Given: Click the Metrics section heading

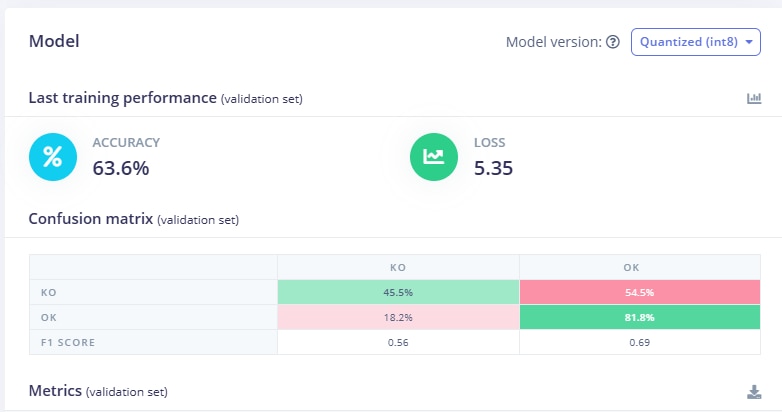Looking at the screenshot, I should point(57,389).
